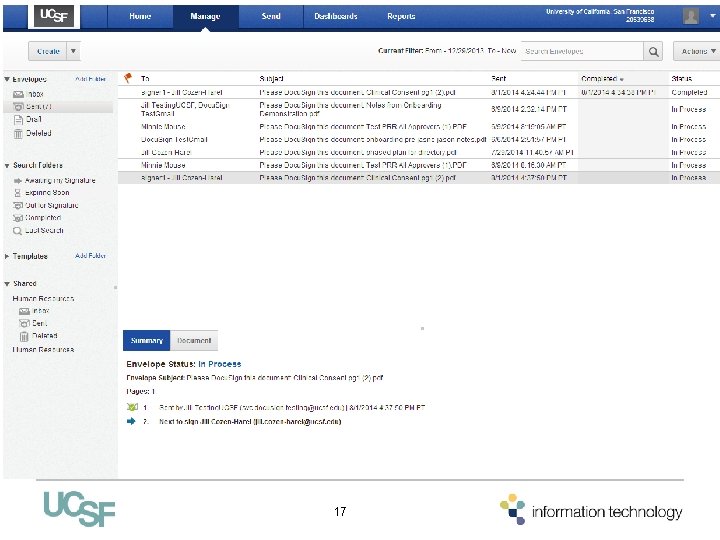The image size is (720, 540).
Task: Open the Dashboards tab
Action: (336, 16)
